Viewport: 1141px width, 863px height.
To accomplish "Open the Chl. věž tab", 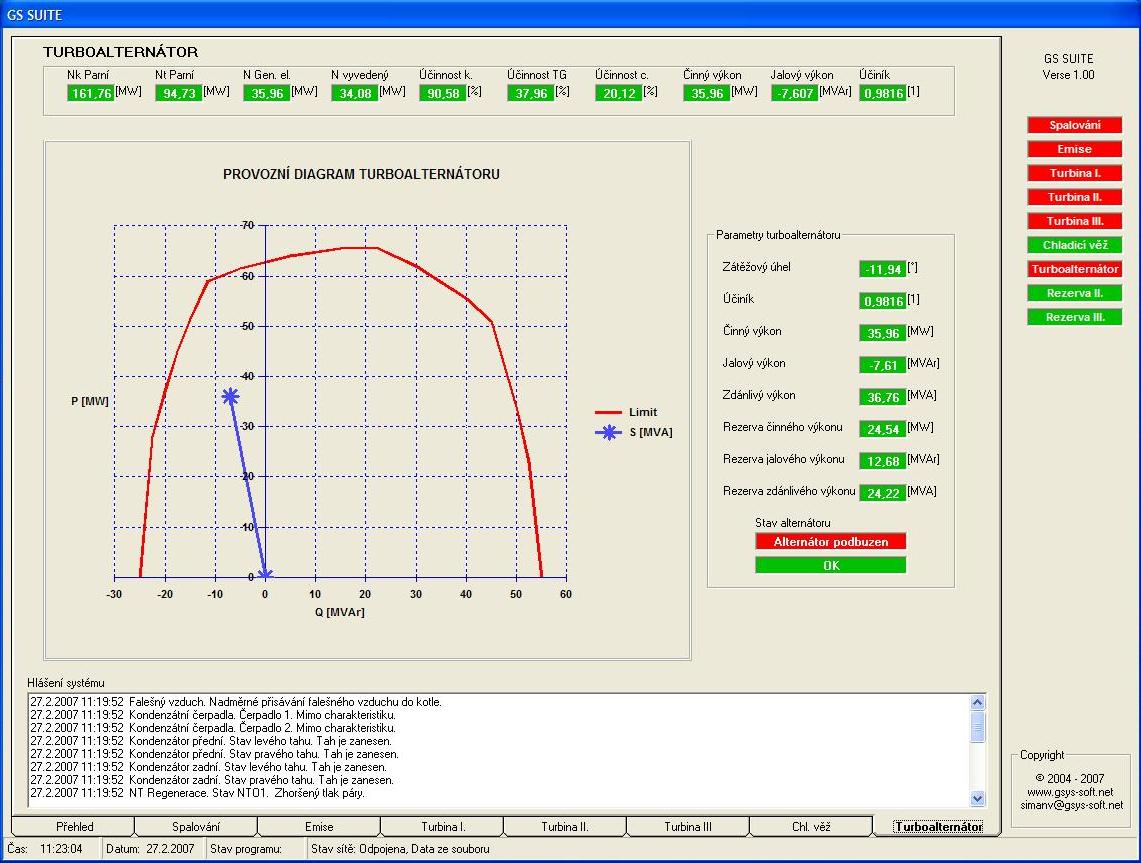I will [x=810, y=827].
